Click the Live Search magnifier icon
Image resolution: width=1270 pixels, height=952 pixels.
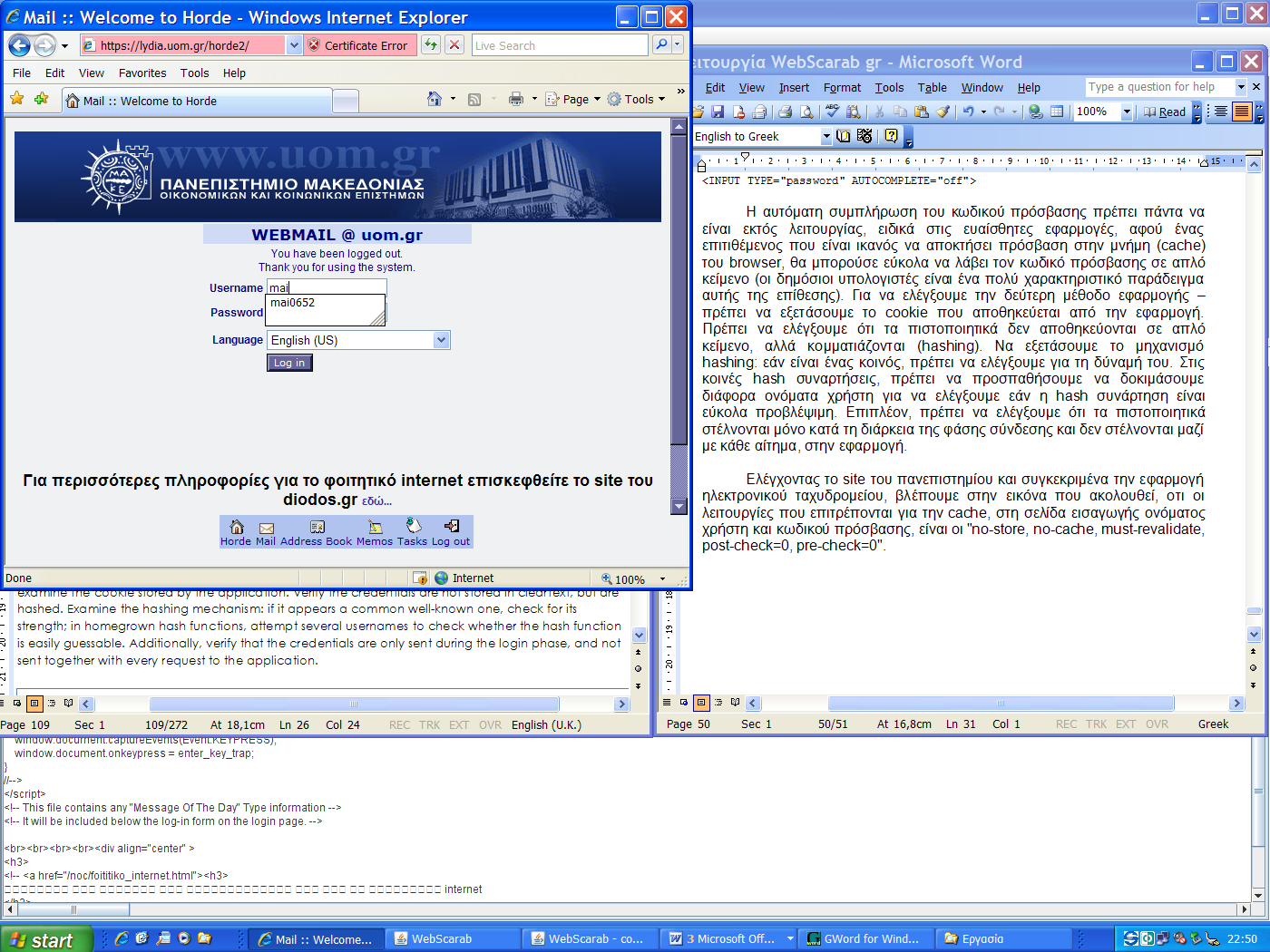(661, 44)
